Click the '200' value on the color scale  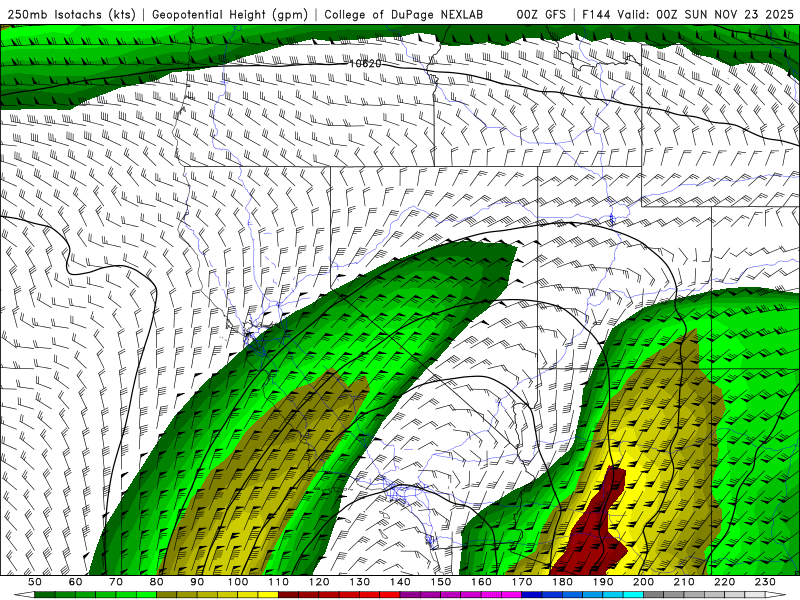tap(644, 582)
